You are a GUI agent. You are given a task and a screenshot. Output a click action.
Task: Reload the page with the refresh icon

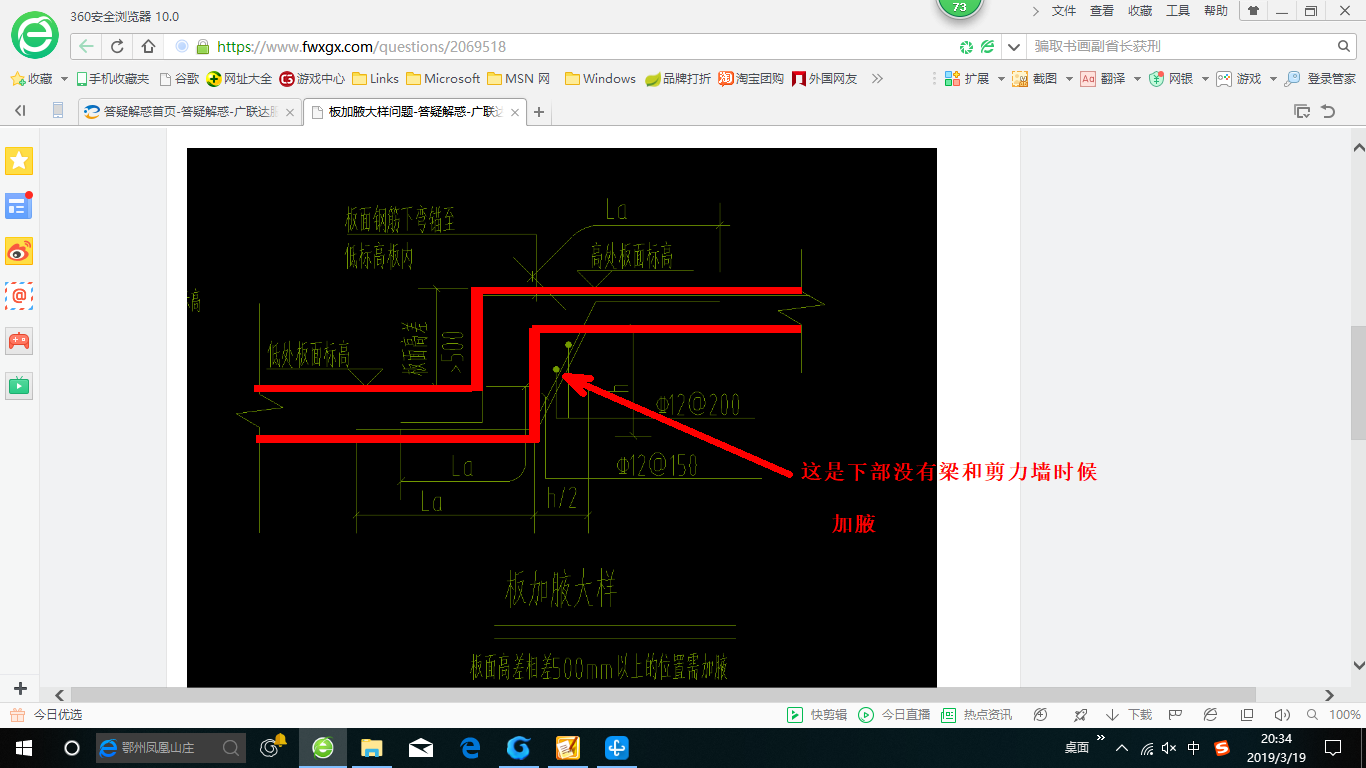(117, 46)
